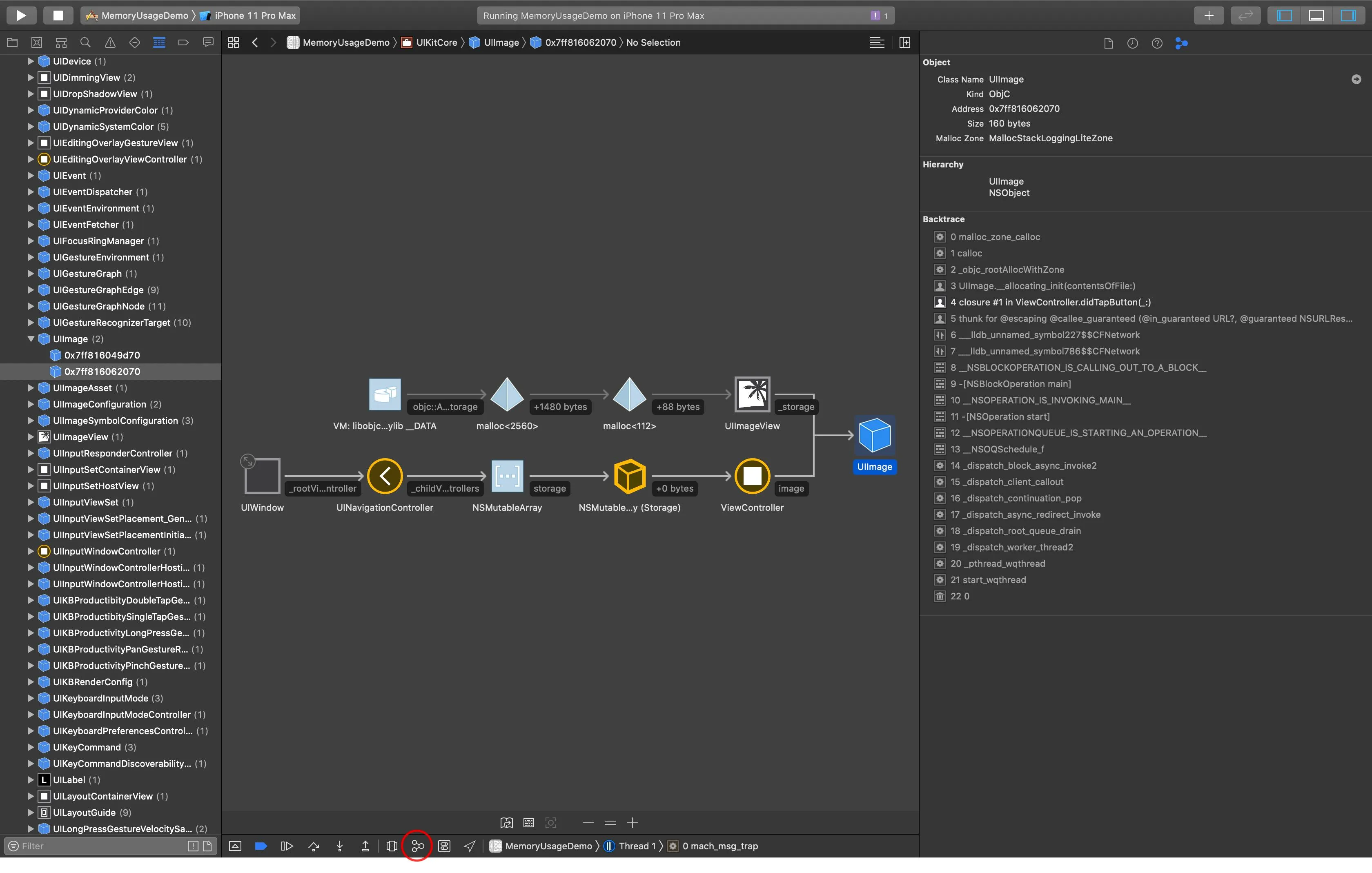Click the Run play button
1372x873 pixels.
tap(21, 16)
